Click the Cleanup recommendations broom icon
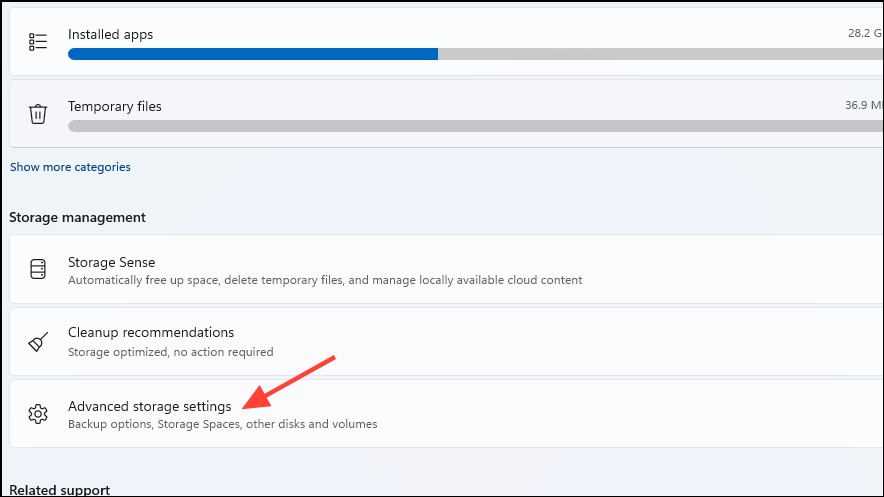884x497 pixels. 38,341
